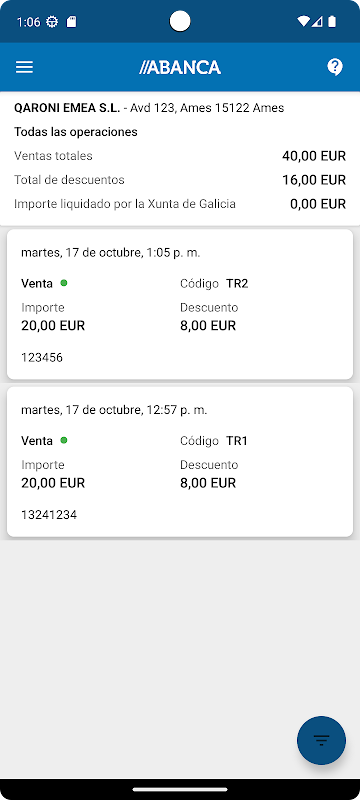Tap green status dot on TR2 sale
The height and width of the screenshot is (800, 360).
click(x=64, y=283)
